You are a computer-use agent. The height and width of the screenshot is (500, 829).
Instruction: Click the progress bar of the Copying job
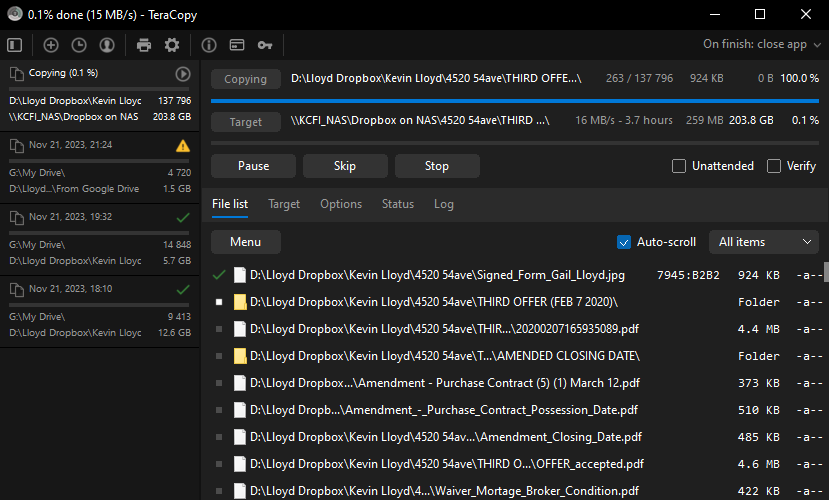click(99, 89)
